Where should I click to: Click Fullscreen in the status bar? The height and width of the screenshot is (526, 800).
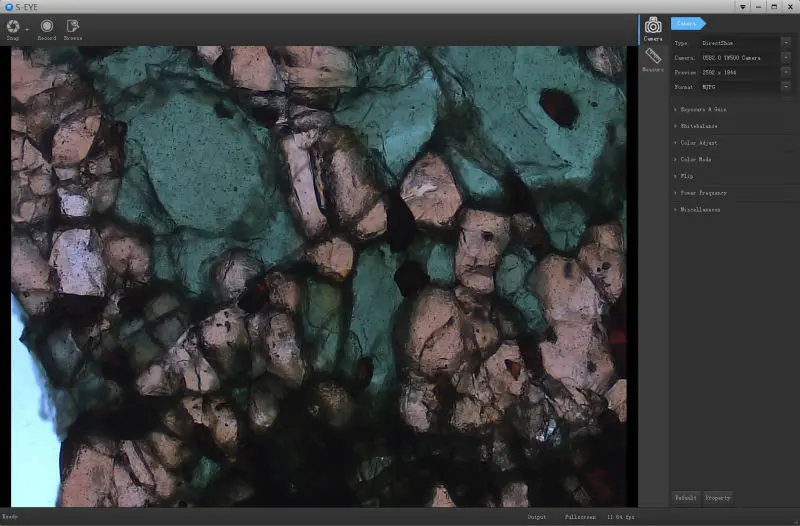pos(578,517)
